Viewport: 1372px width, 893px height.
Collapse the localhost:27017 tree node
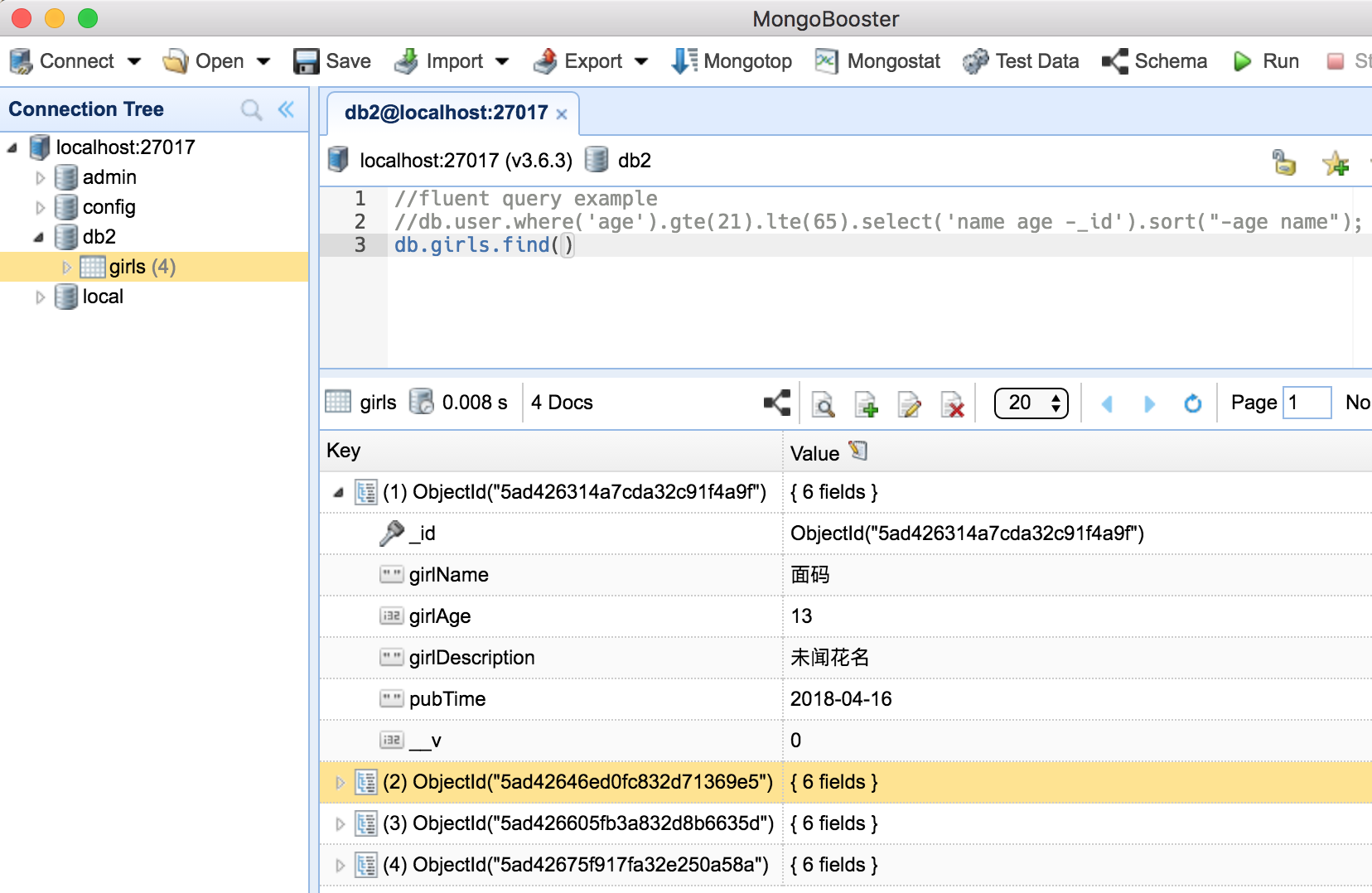tap(12, 148)
